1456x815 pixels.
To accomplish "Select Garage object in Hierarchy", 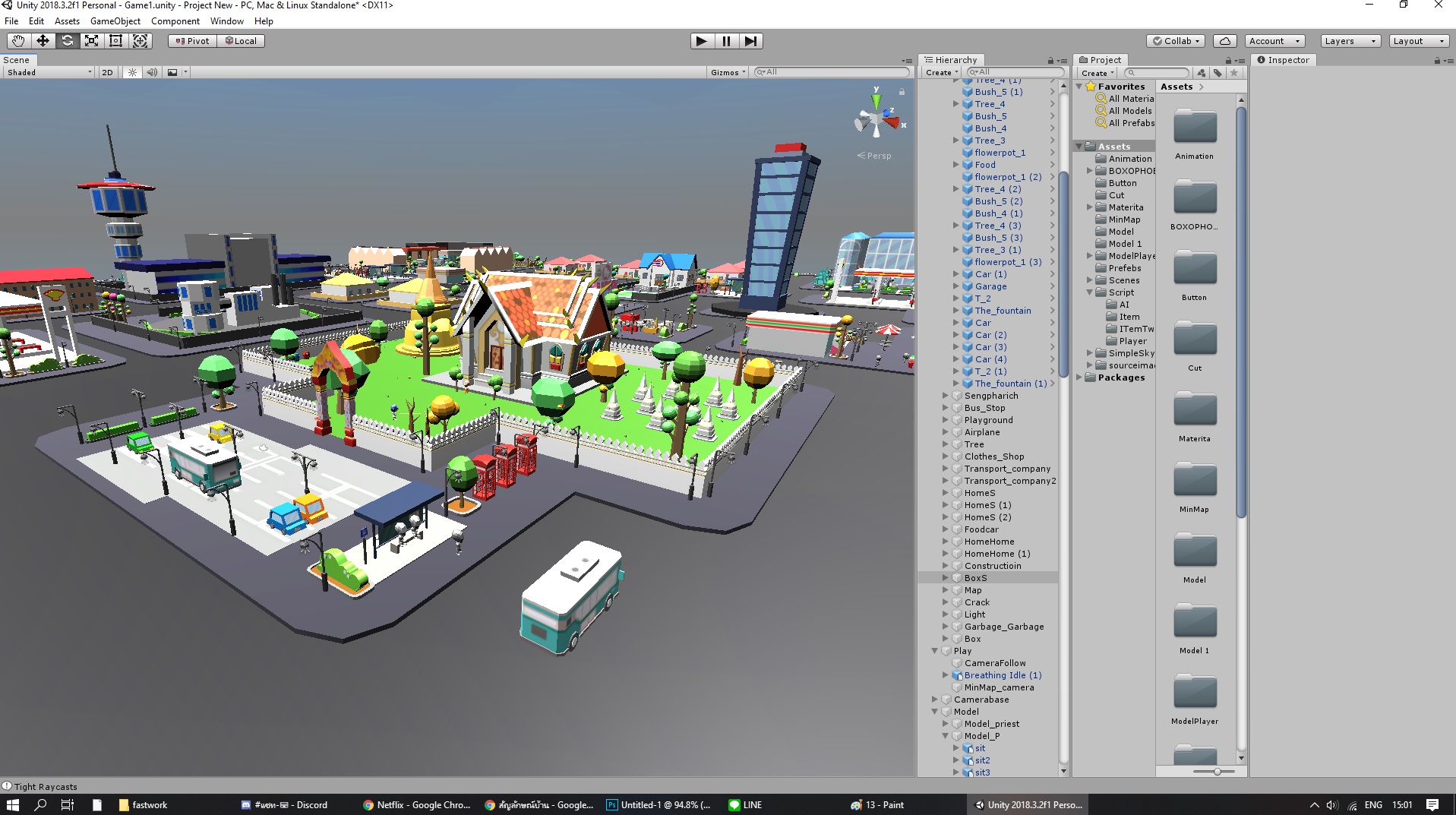I will [990, 286].
